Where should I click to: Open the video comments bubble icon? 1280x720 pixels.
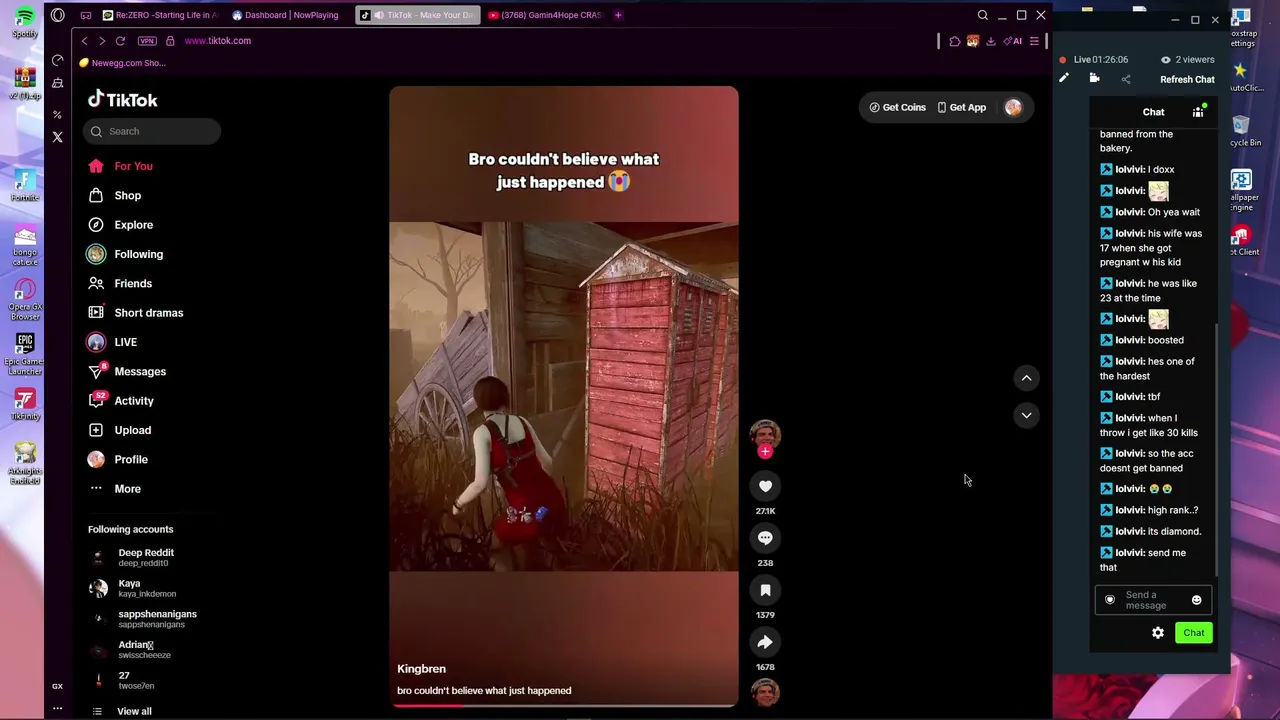765,538
